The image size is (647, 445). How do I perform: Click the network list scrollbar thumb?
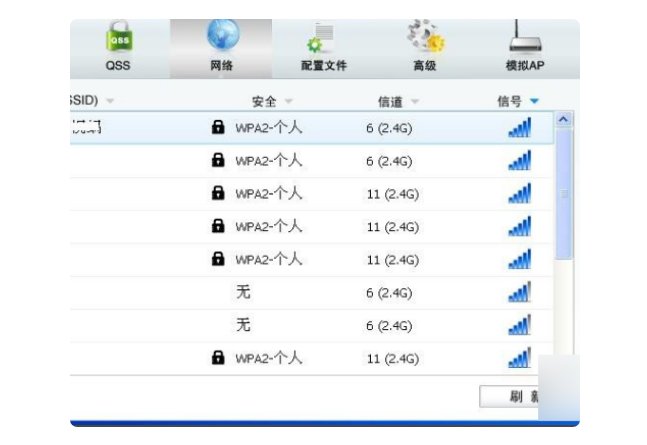[564, 194]
